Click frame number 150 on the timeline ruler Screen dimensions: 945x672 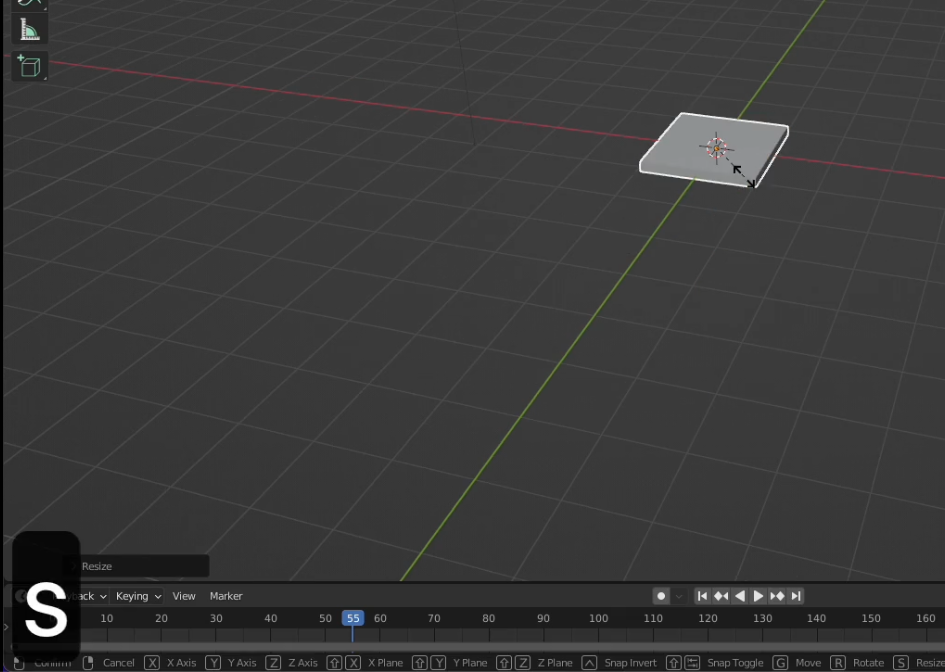[871, 618]
